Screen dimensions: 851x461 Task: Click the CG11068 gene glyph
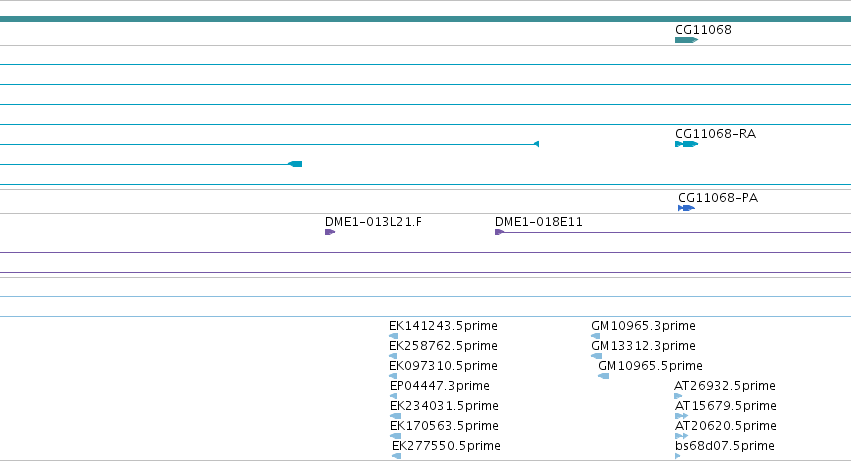687,40
